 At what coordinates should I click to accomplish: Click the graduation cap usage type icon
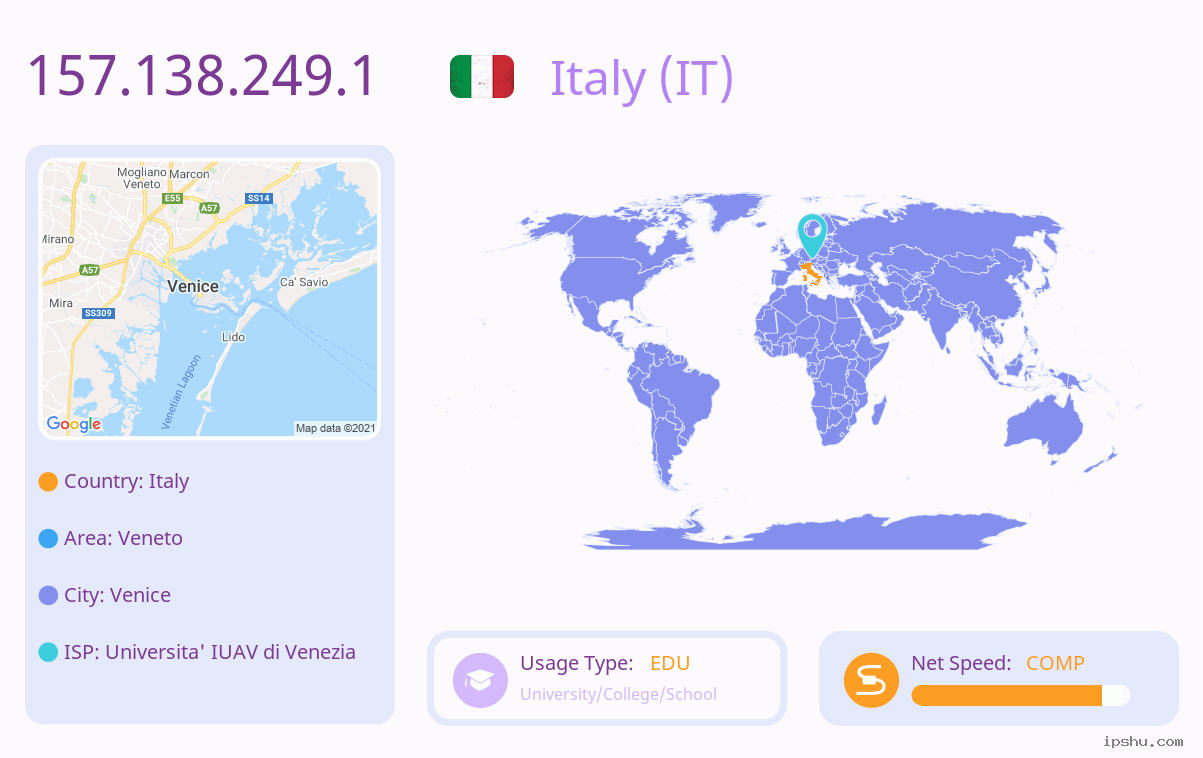point(480,680)
